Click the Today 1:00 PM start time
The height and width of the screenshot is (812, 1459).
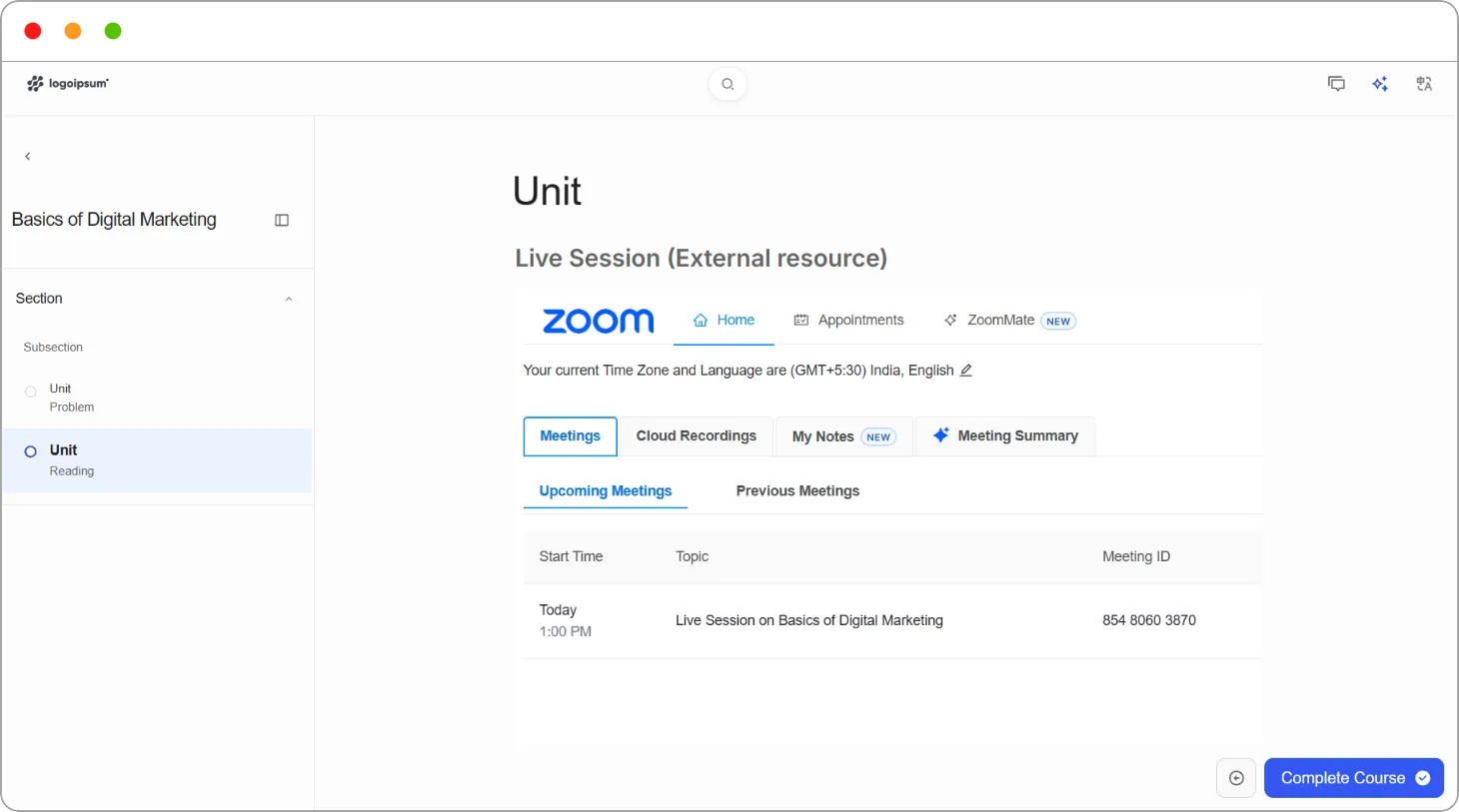pos(566,620)
